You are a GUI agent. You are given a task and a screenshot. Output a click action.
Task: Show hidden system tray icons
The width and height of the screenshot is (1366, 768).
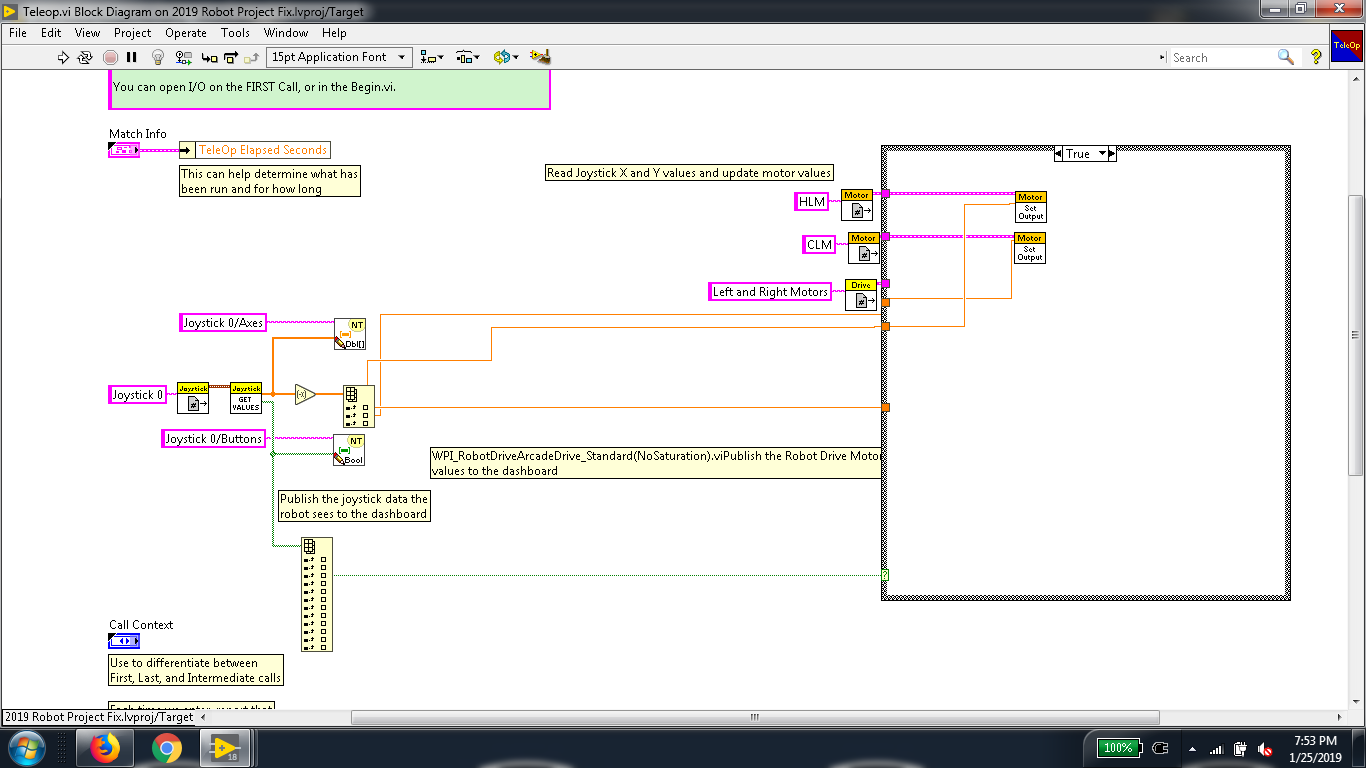tap(1192, 749)
